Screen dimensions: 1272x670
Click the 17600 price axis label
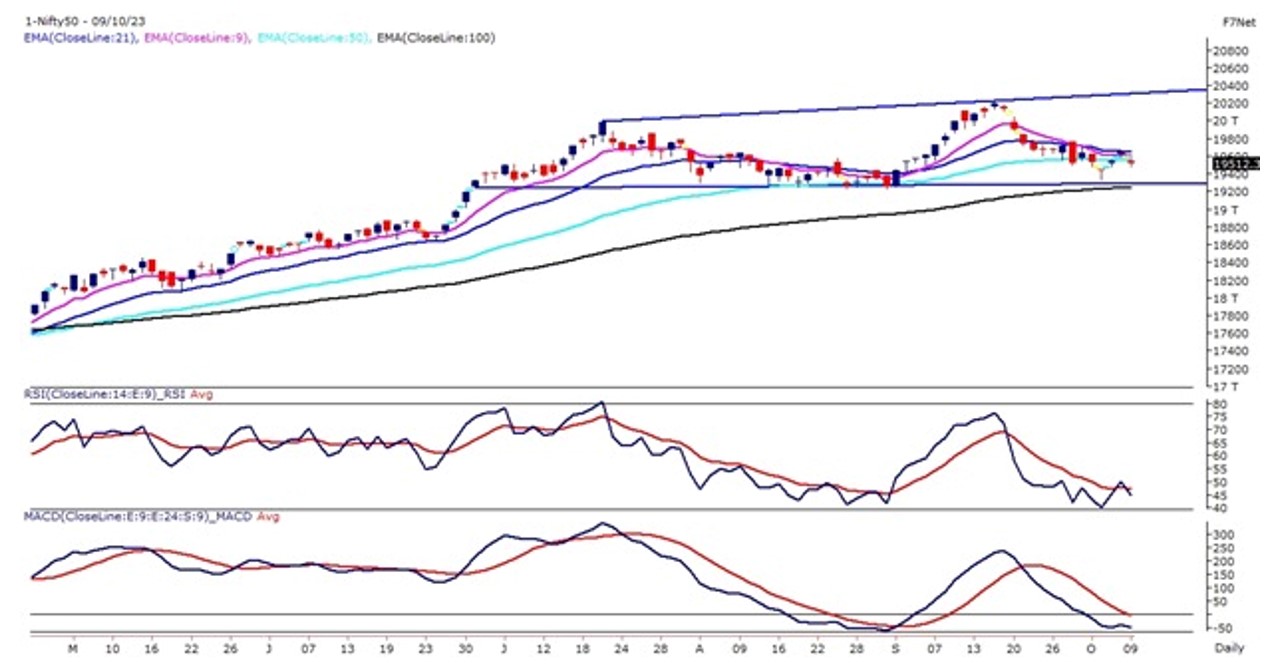(1229, 334)
